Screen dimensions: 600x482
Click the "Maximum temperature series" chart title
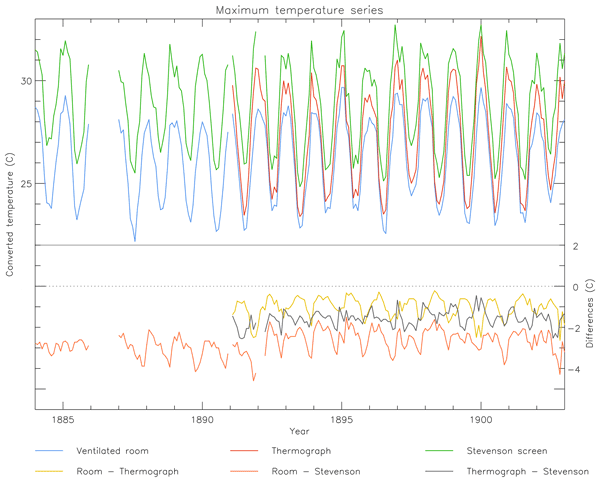pyautogui.click(x=299, y=10)
